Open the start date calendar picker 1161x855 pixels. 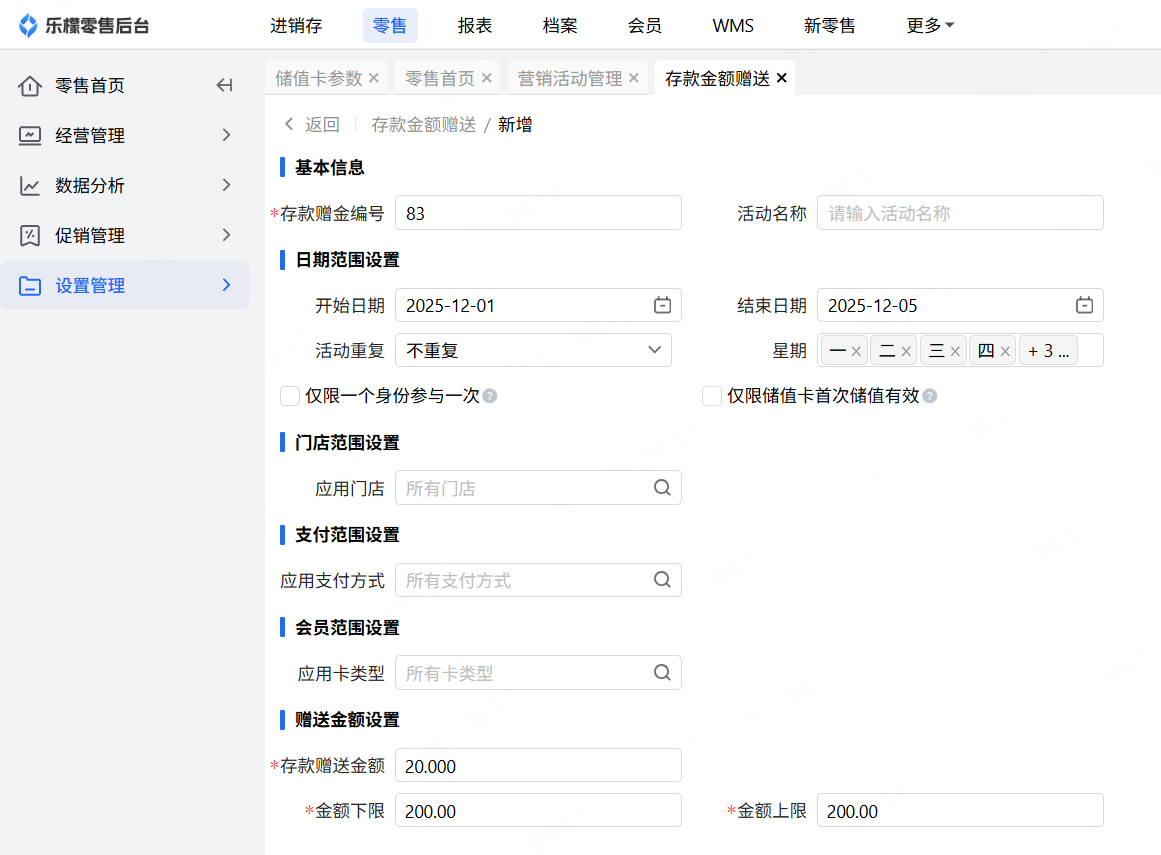(662, 306)
